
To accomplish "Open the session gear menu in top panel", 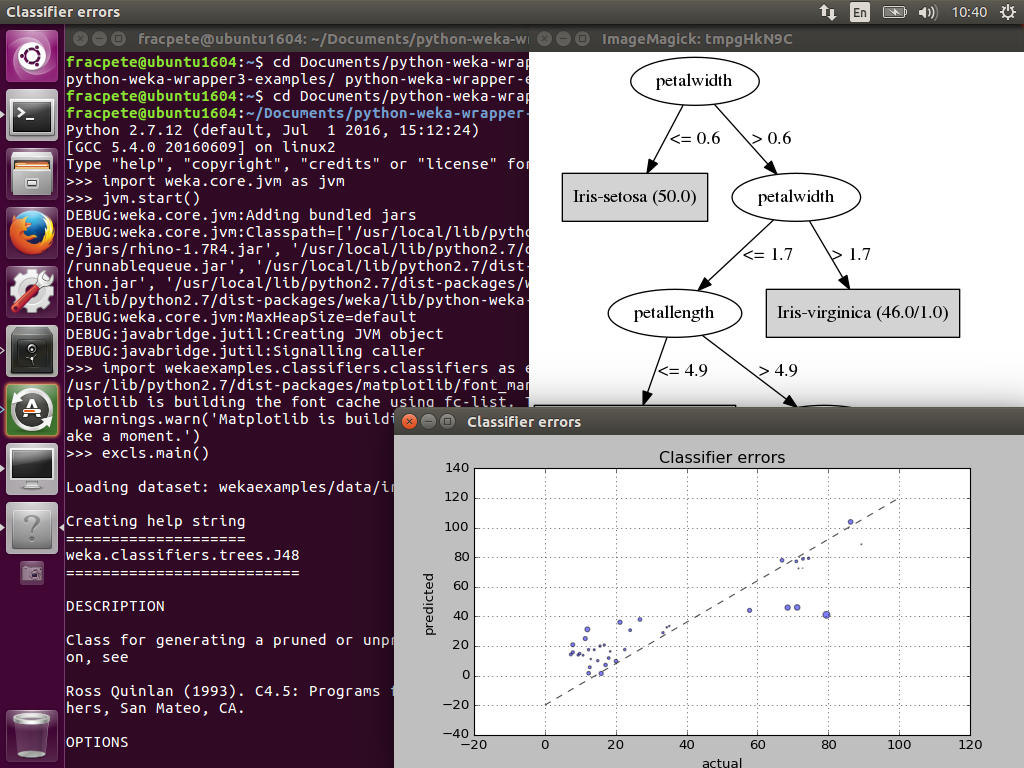I will 1005,12.
